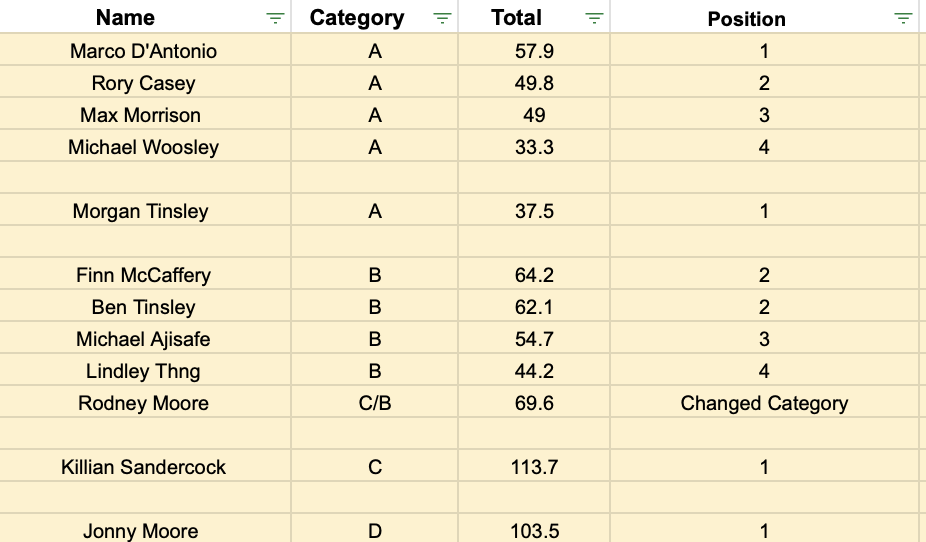Open the Name column filter icon
The image size is (926, 542).
[x=275, y=18]
